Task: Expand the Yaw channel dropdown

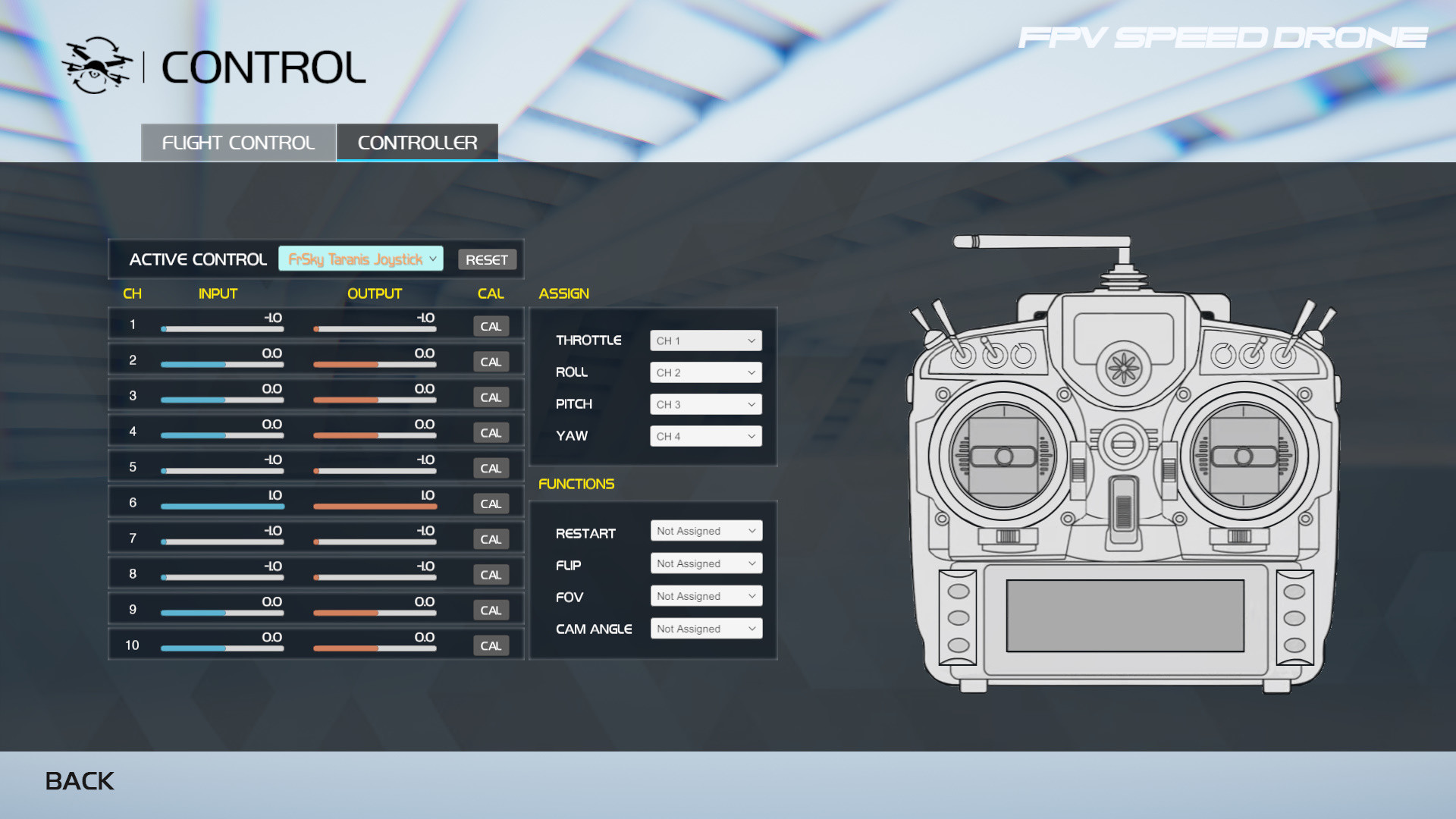Action: [x=705, y=436]
